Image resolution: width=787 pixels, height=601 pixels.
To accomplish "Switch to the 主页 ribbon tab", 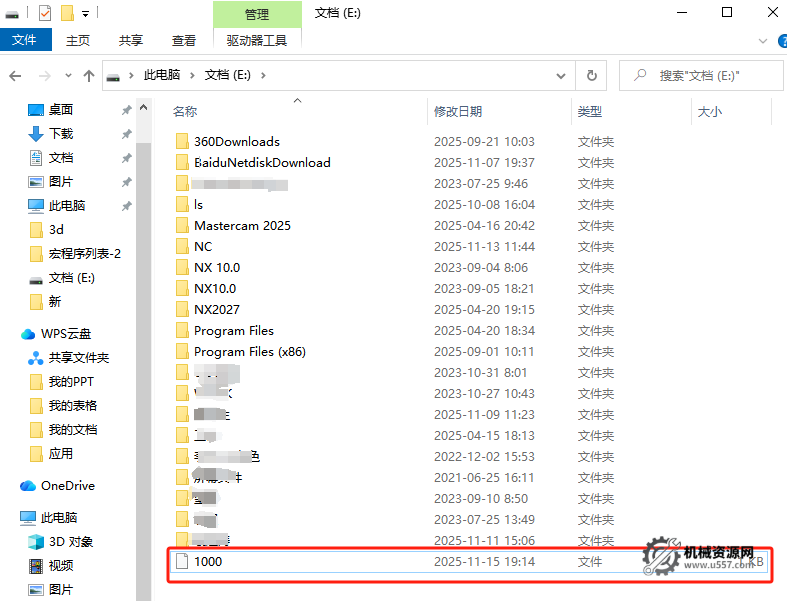I will pos(78,40).
